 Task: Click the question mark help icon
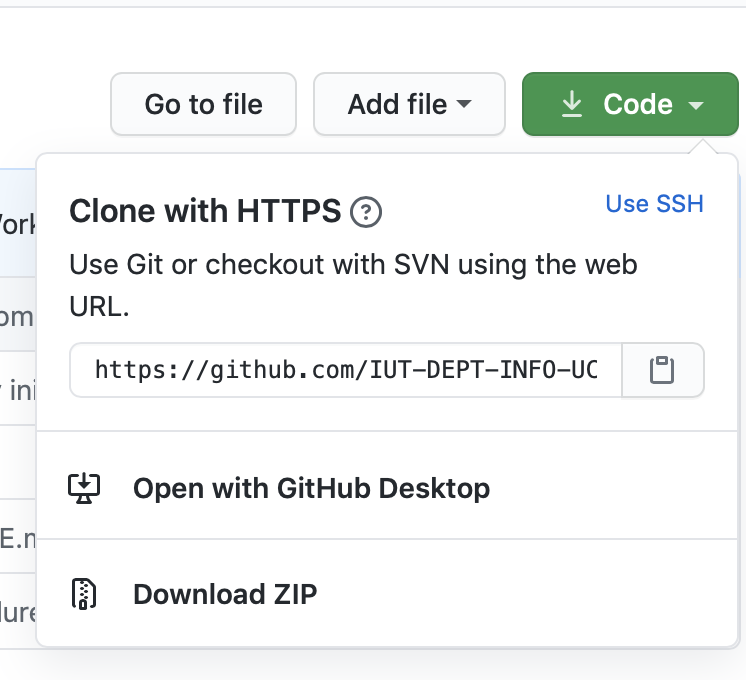367,212
